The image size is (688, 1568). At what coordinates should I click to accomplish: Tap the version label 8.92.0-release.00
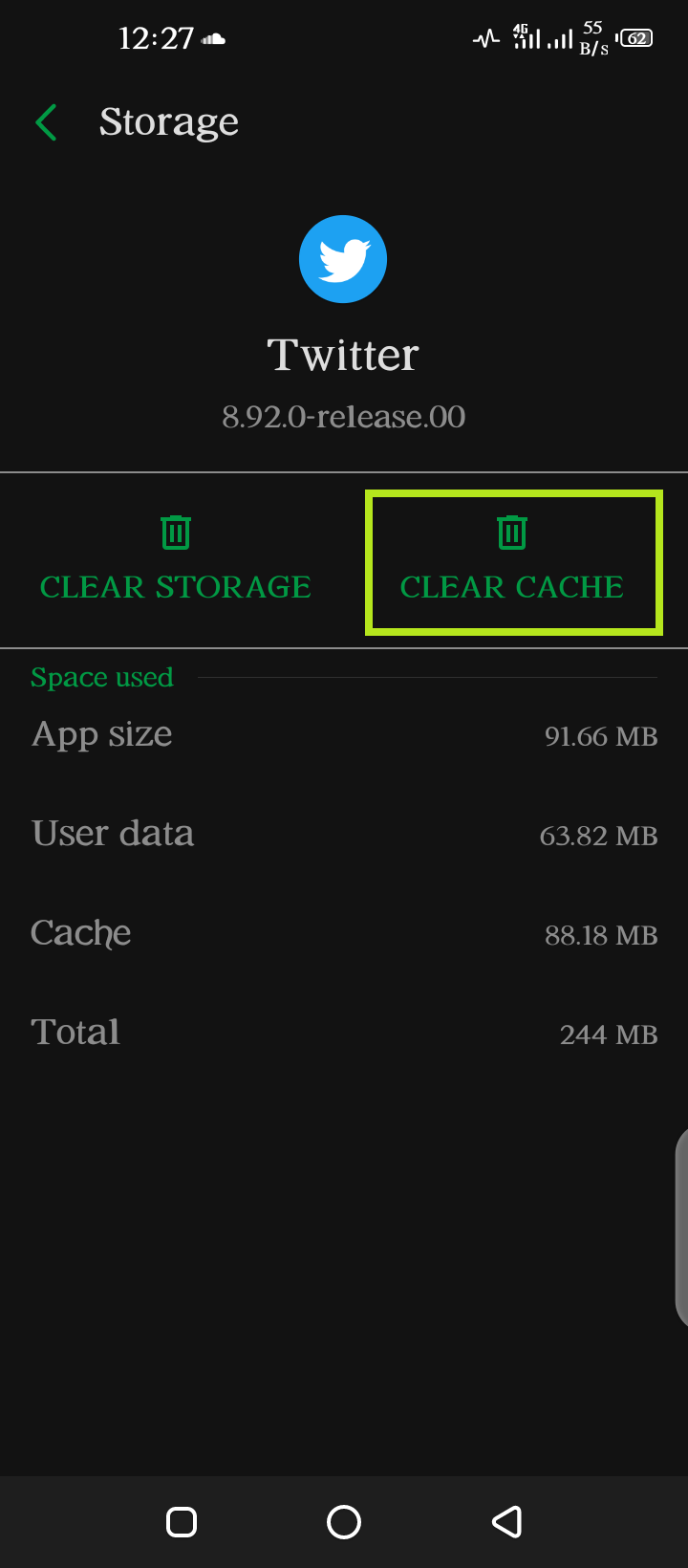pyautogui.click(x=344, y=417)
